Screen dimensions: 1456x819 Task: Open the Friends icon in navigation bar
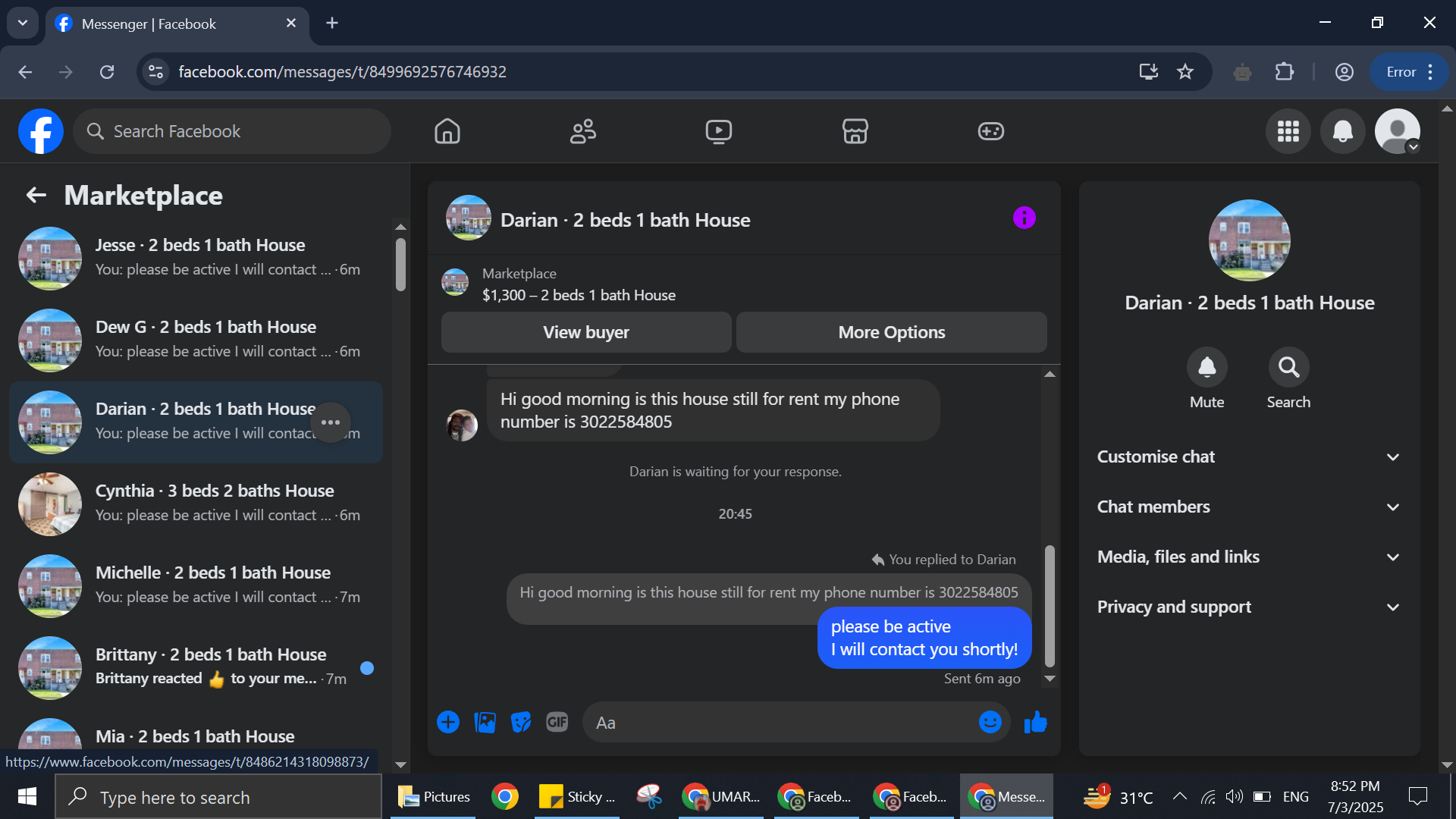point(582,131)
